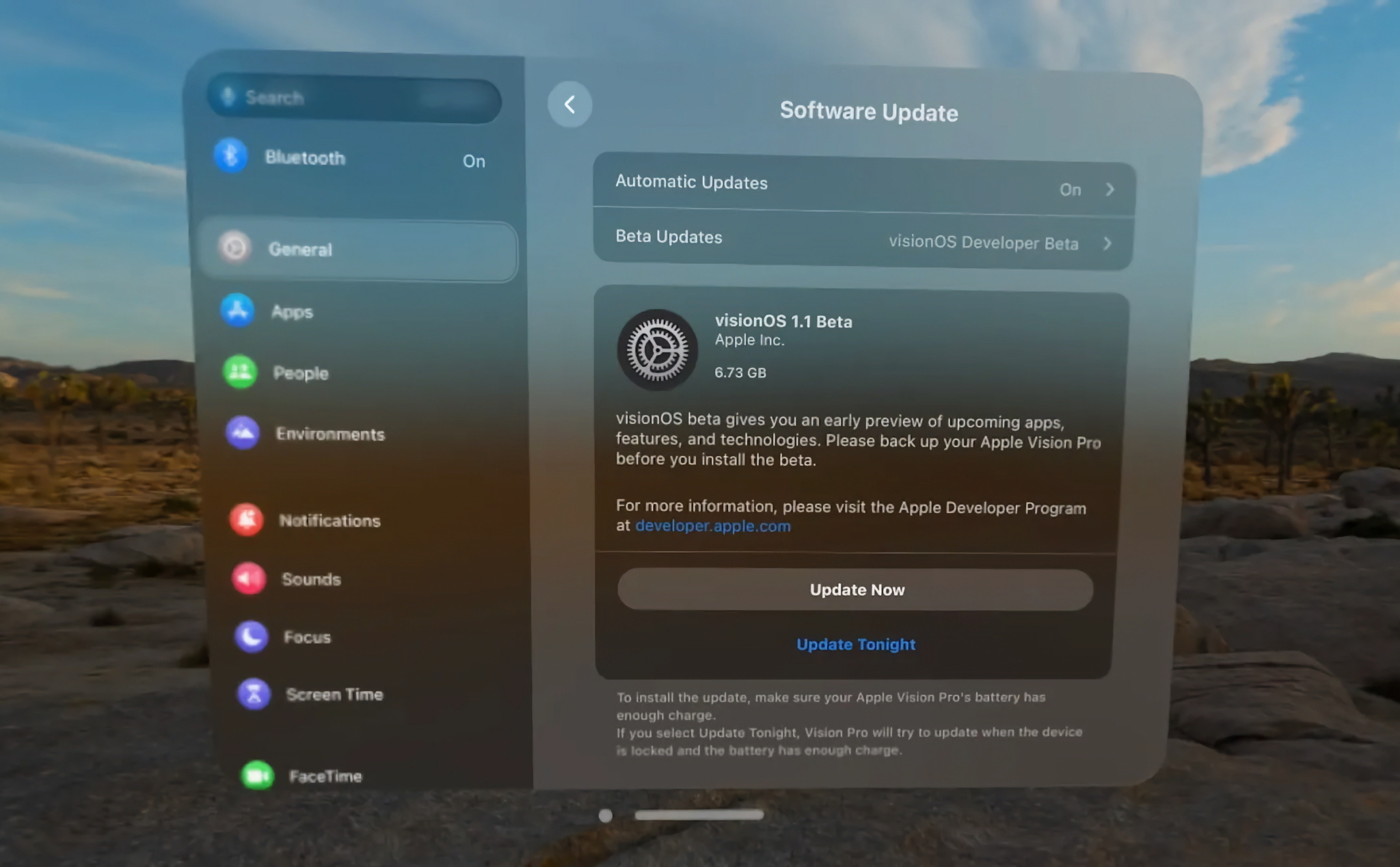This screenshot has width=1400, height=867.
Task: Click the visionOS update gear icon
Action: pyautogui.click(x=658, y=349)
